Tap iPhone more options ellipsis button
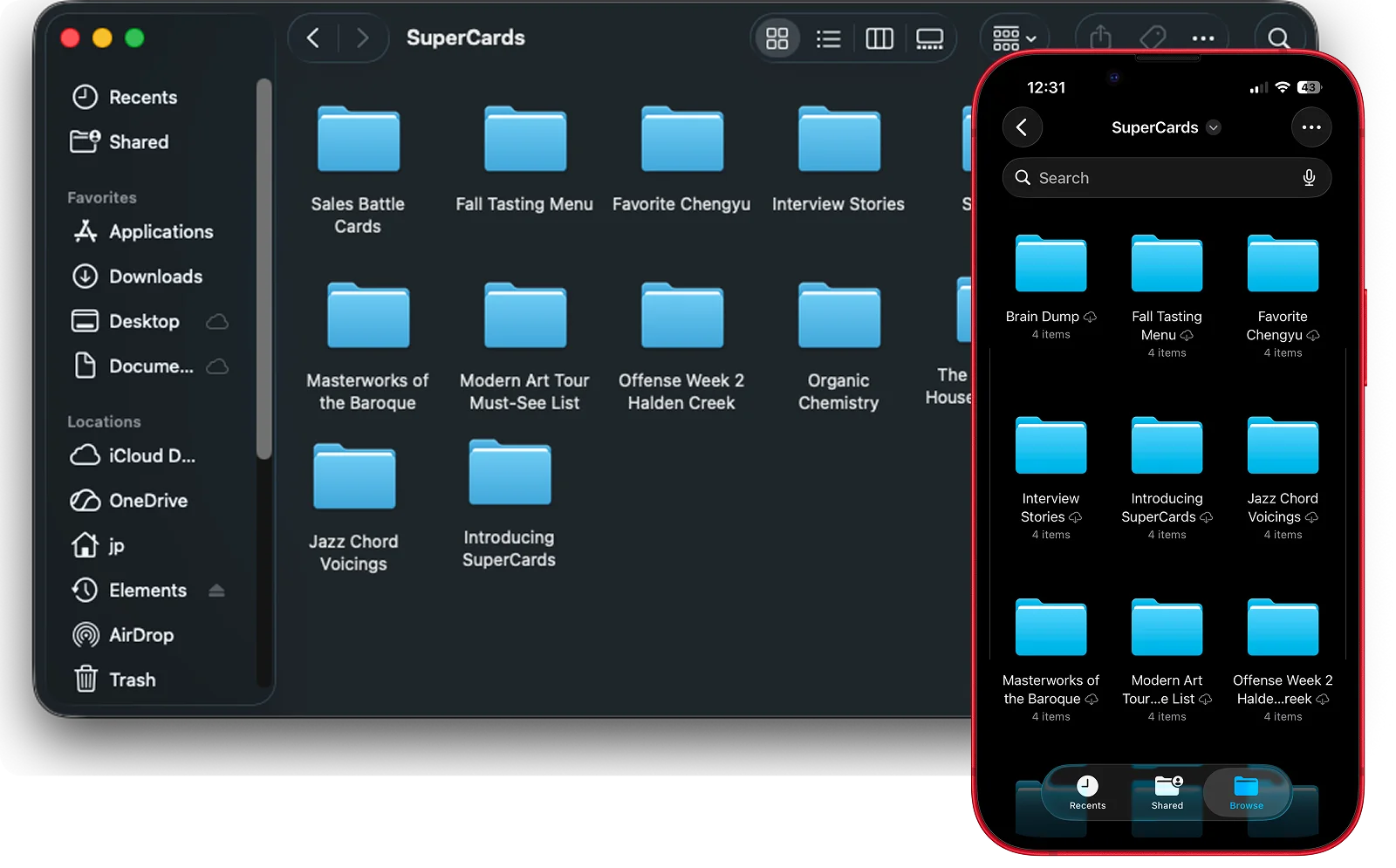The width and height of the screenshot is (1396, 868). pos(1311,127)
